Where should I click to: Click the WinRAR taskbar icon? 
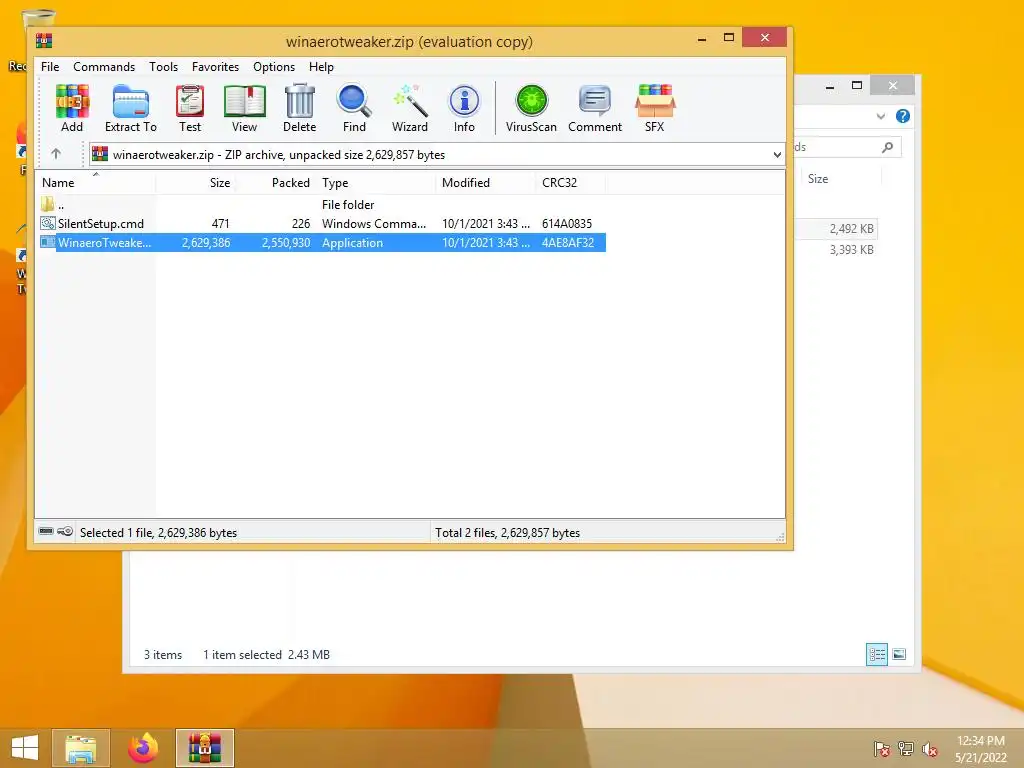(205, 748)
